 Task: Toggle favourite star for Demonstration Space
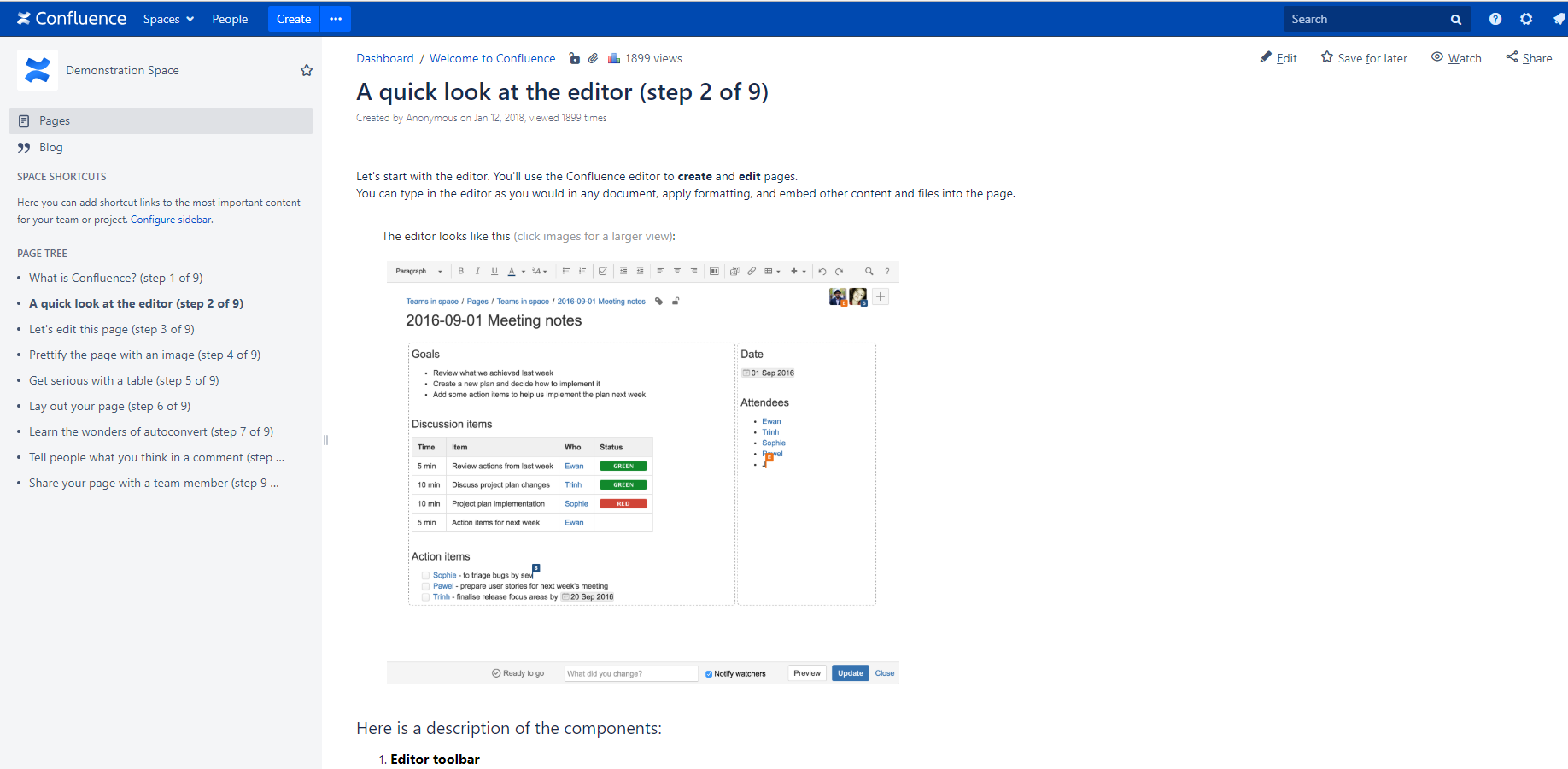point(307,70)
